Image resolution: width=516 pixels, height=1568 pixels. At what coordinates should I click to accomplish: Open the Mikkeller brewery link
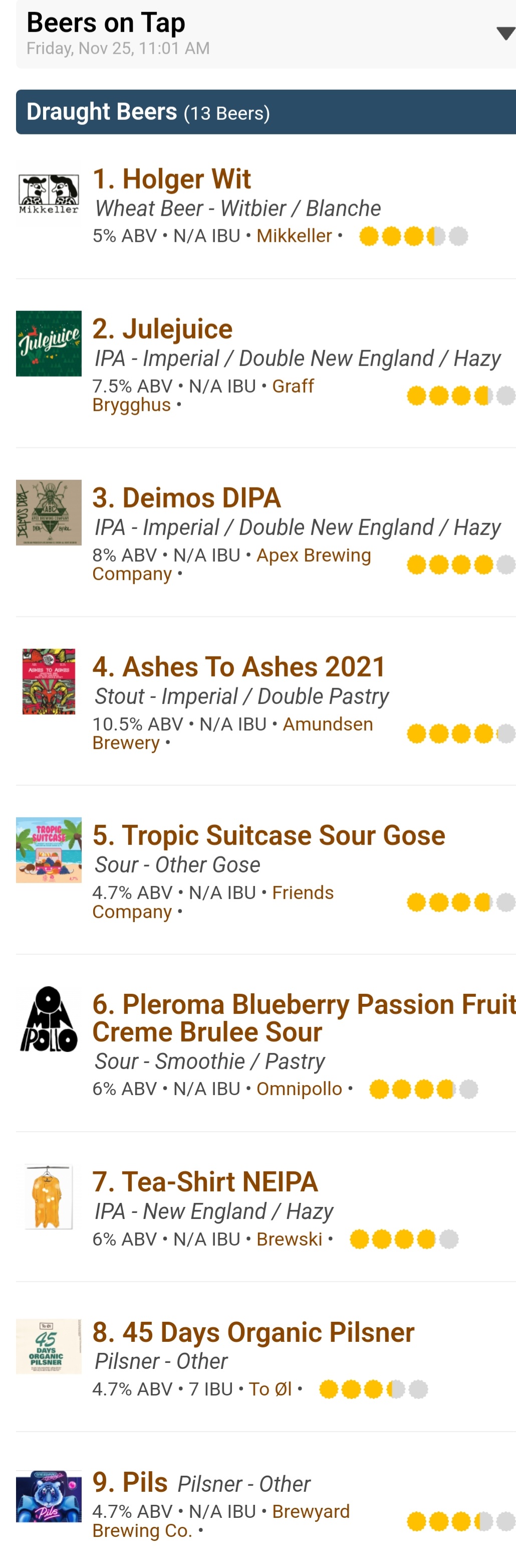294,236
